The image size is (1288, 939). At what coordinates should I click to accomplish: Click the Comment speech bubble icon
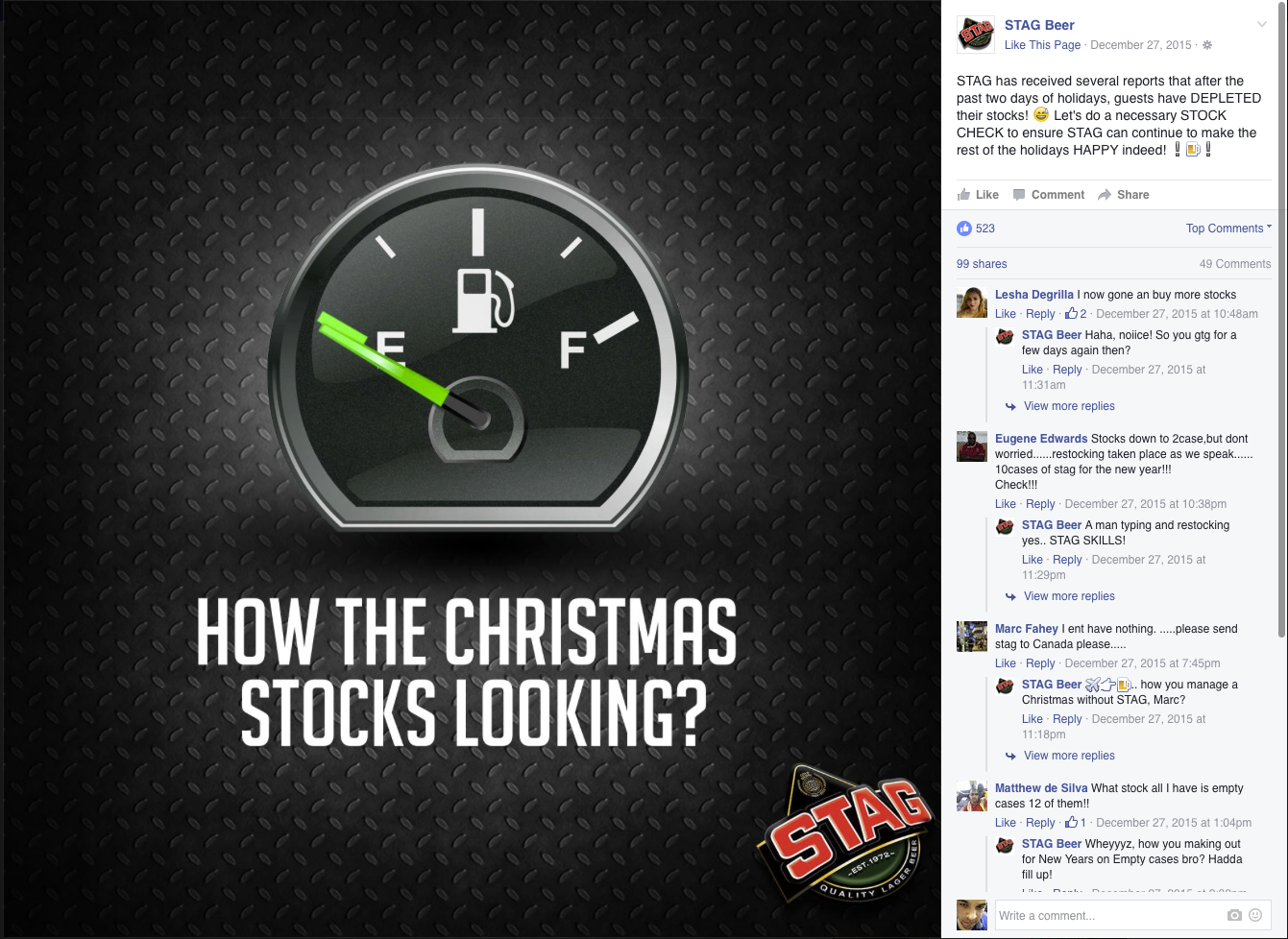(1019, 195)
